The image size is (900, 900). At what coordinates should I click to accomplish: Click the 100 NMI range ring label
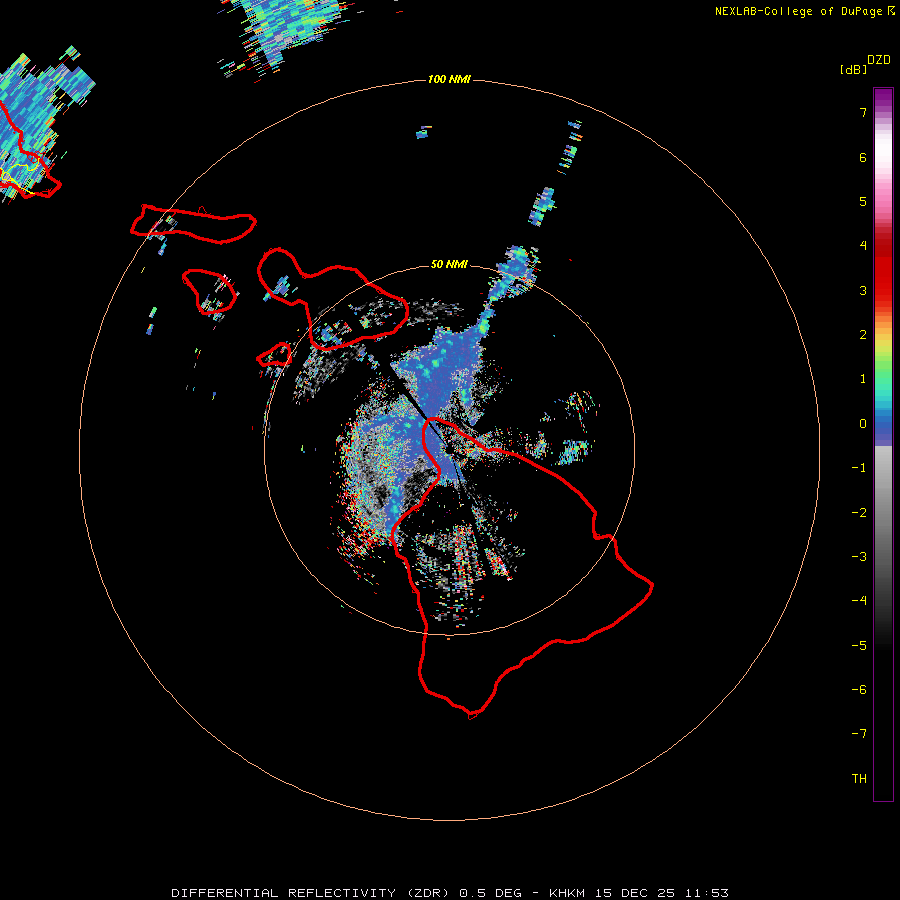(x=449, y=79)
